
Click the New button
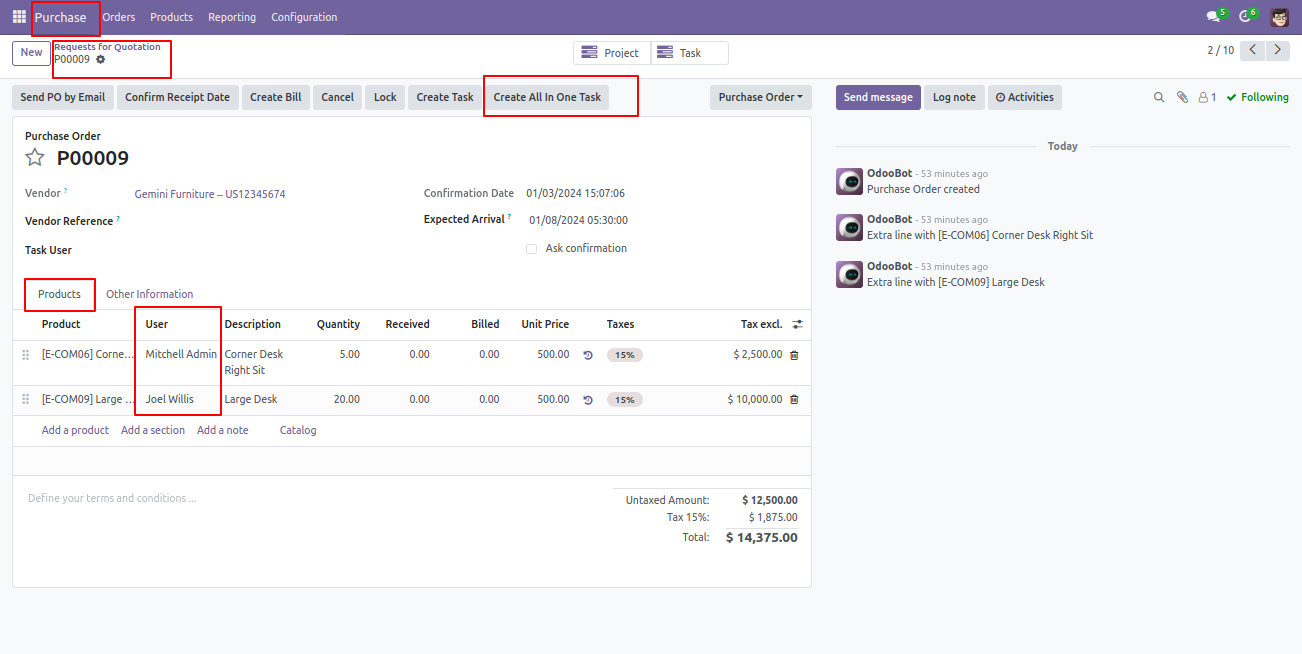[x=31, y=53]
